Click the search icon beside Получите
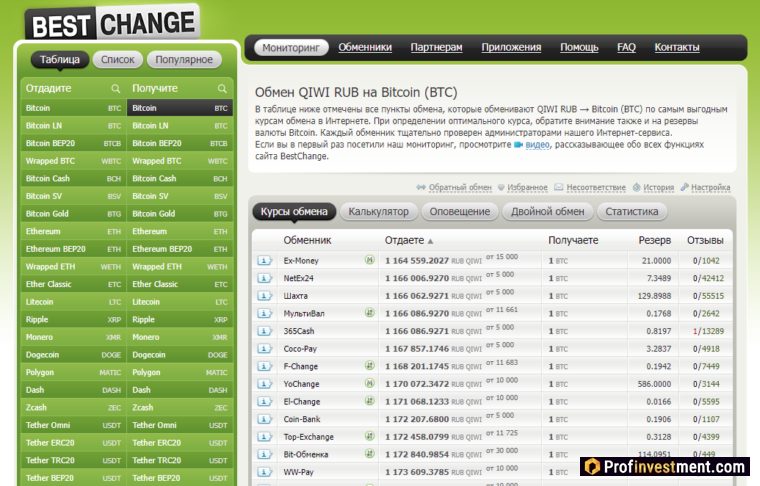Screen dimensions: 760x486 tap(222, 89)
